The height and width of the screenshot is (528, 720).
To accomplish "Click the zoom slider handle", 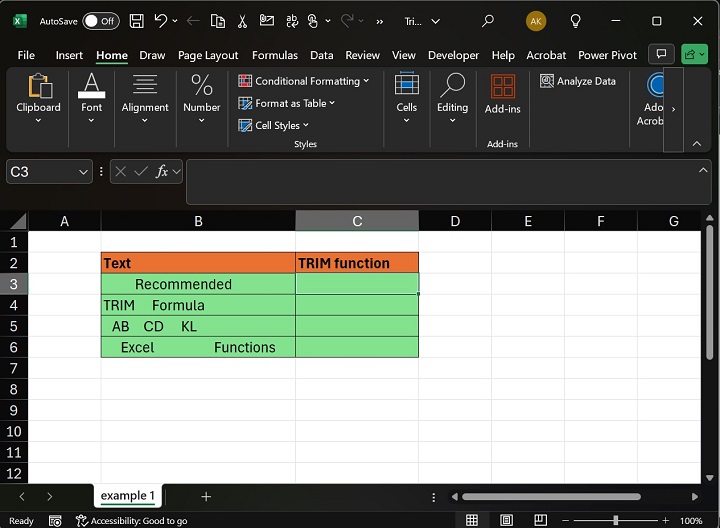I will 615,520.
